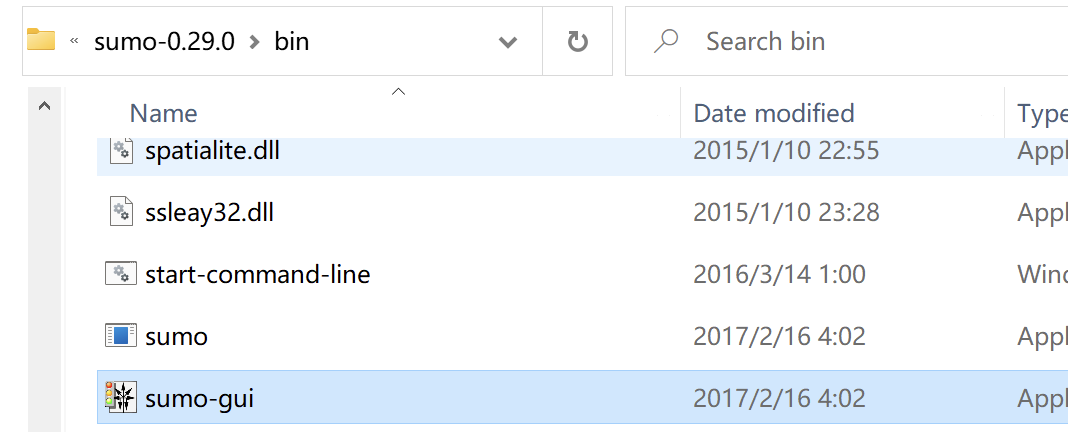1068x432 pixels.
Task: Click the sumo application file icon
Action: pos(120,336)
